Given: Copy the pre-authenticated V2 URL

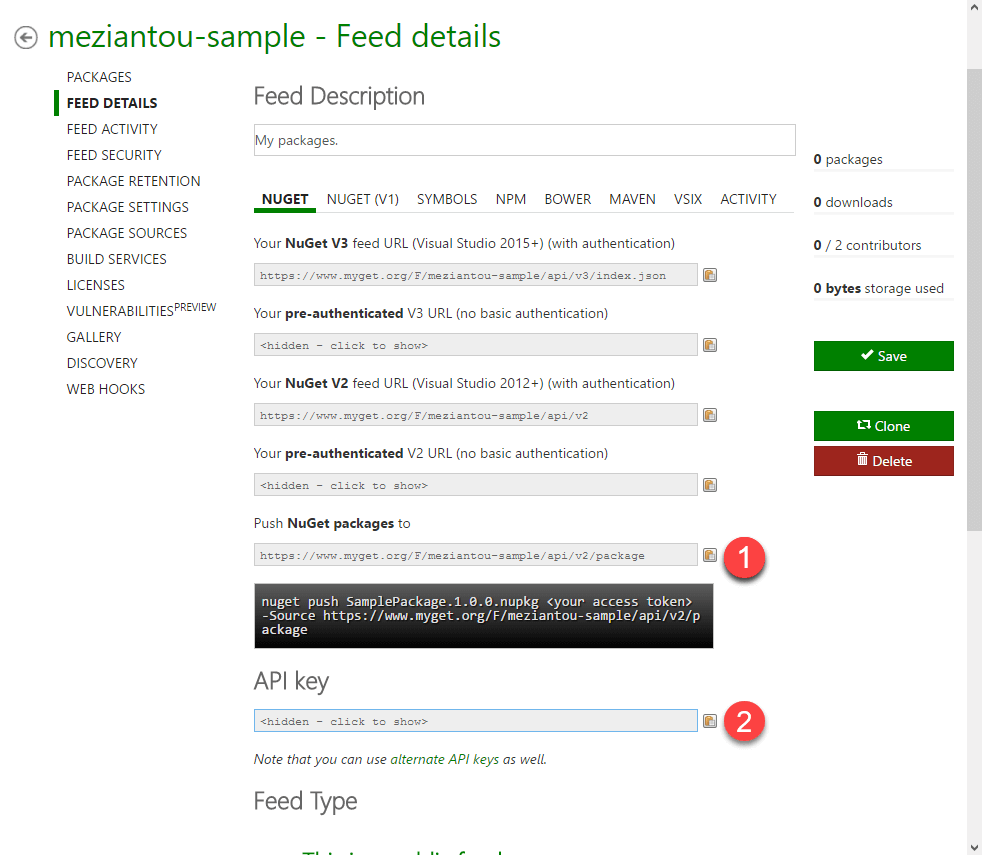Looking at the screenshot, I should click(710, 485).
